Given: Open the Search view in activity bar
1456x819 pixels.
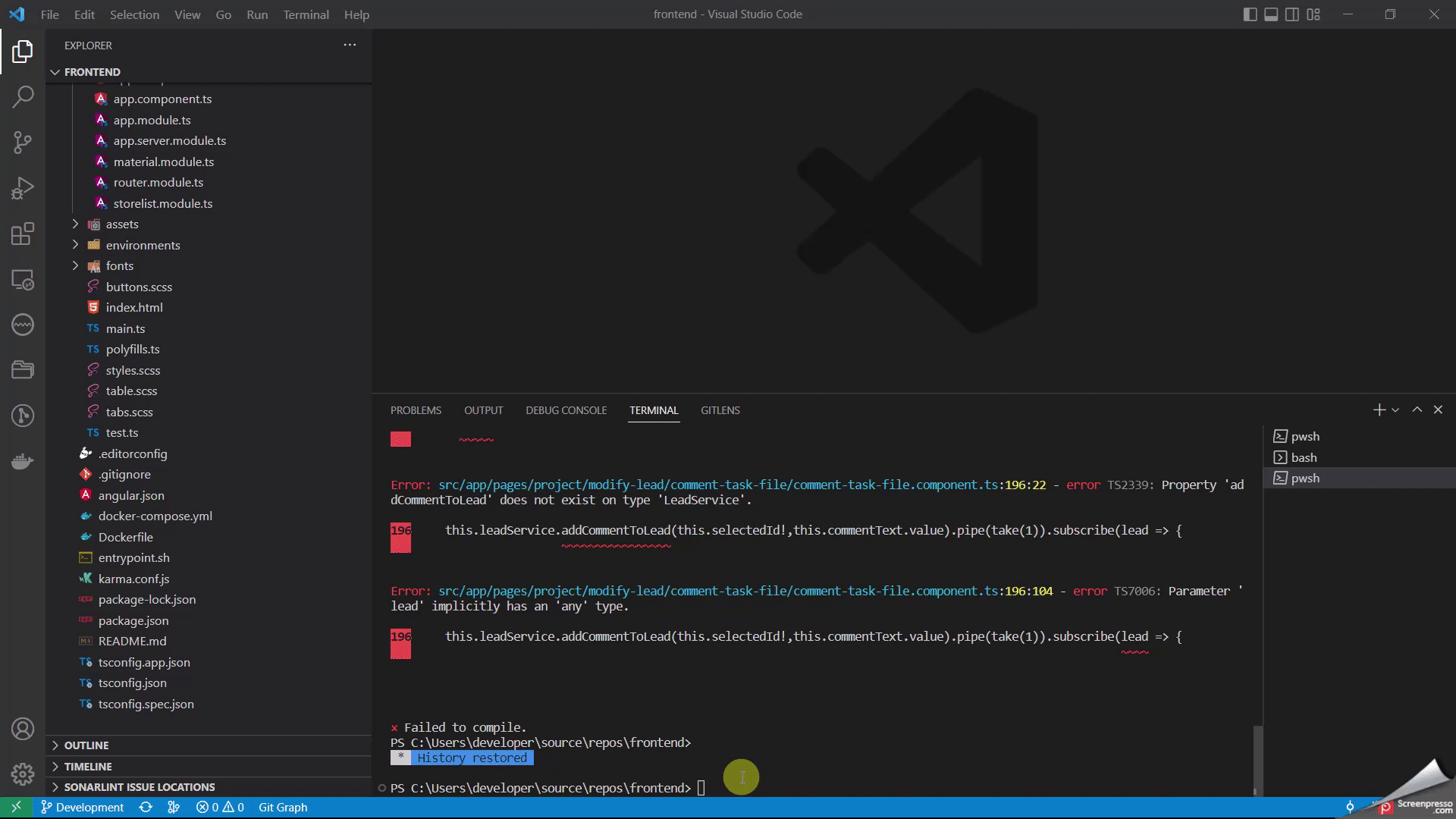Looking at the screenshot, I should coord(23,96).
